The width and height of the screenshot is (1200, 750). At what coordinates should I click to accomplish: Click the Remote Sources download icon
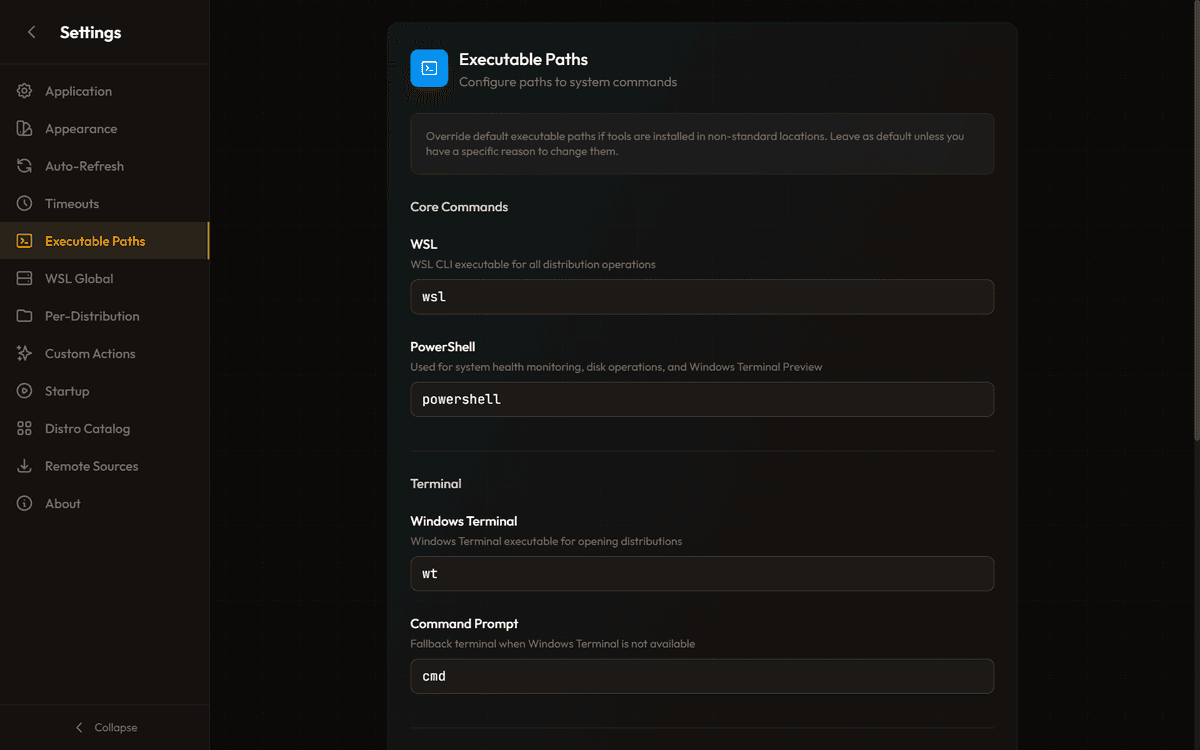pos(25,466)
